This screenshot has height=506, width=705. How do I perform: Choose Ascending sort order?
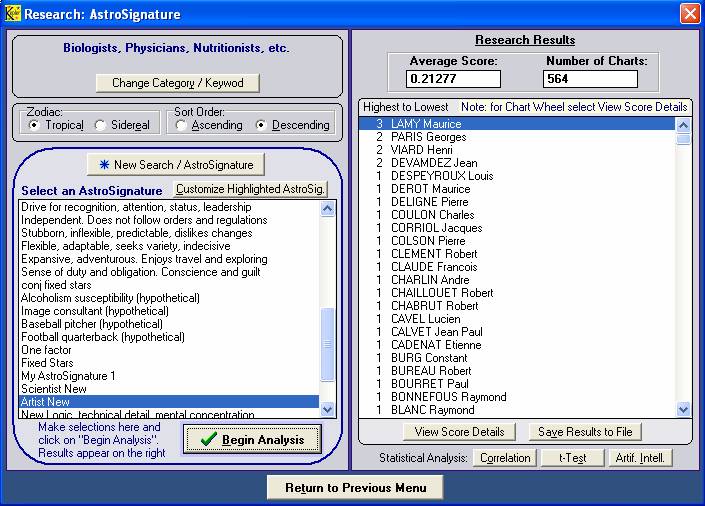[181, 125]
